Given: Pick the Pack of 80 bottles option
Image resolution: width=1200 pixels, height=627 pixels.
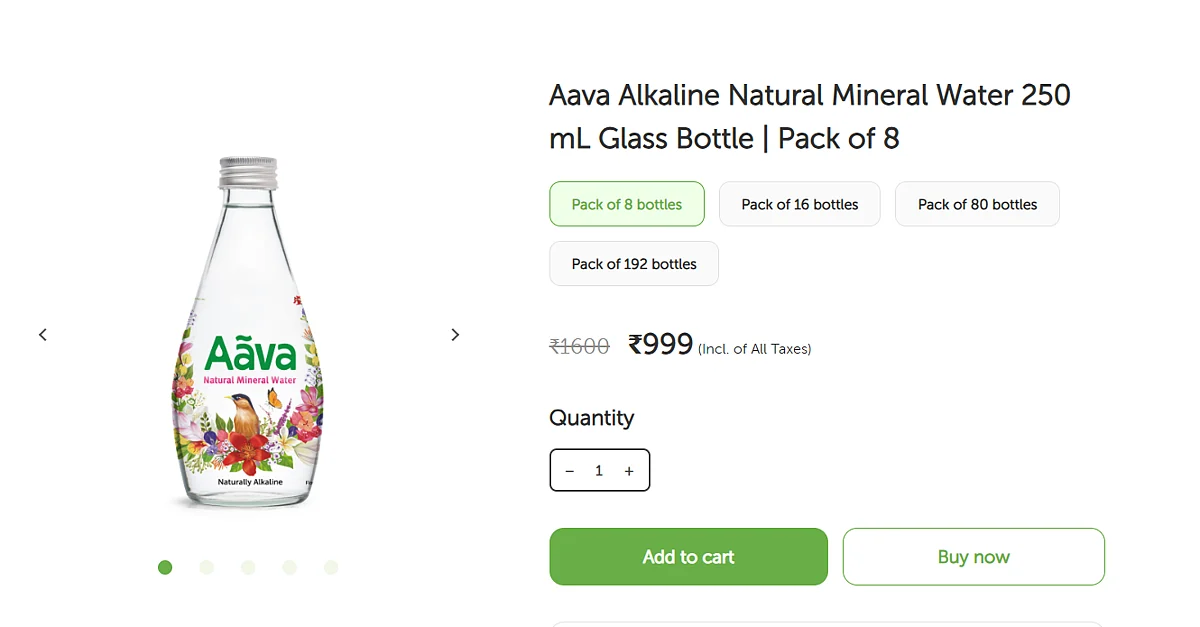Looking at the screenshot, I should coord(977,204).
